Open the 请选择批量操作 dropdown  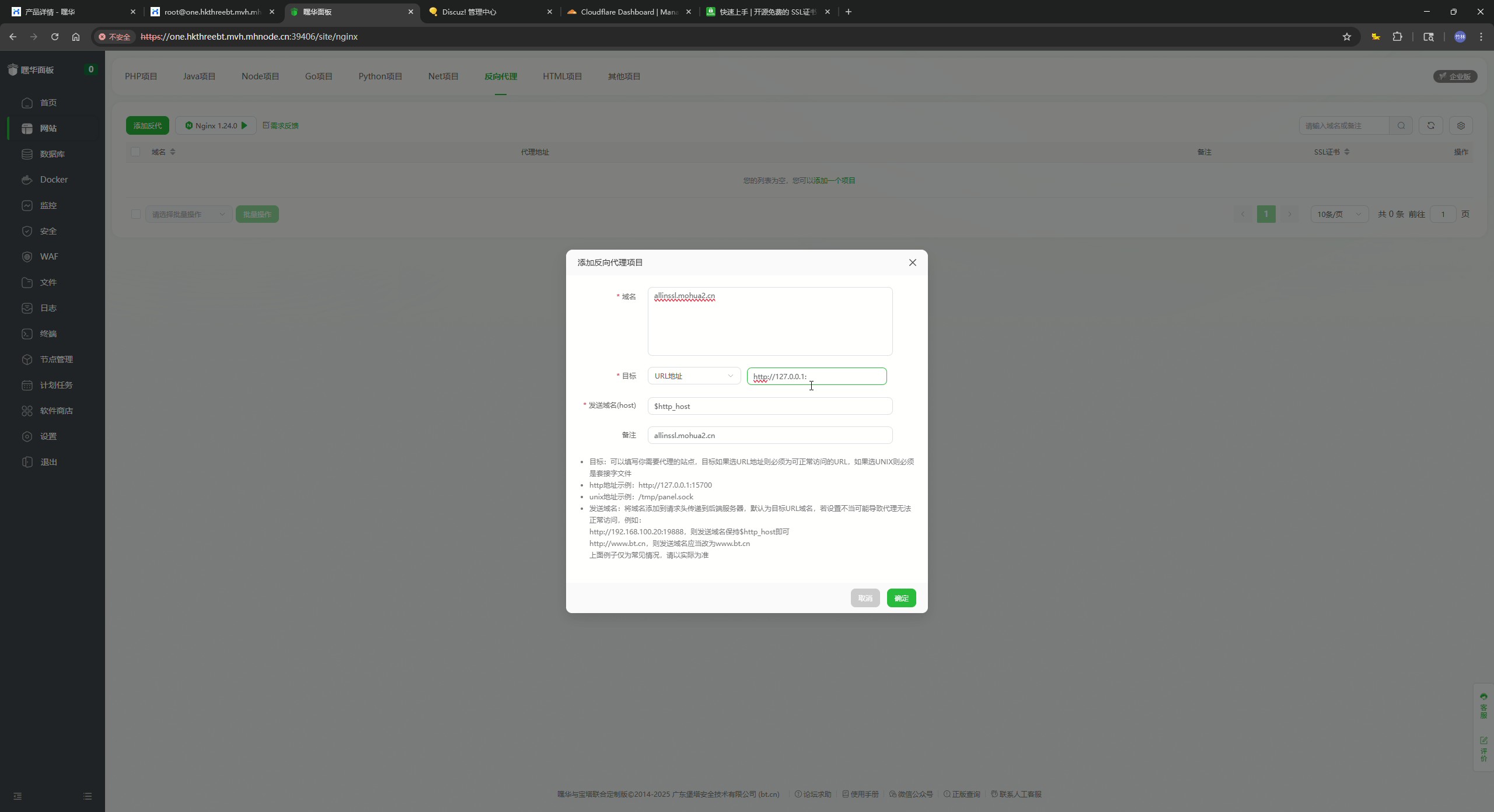[188, 214]
